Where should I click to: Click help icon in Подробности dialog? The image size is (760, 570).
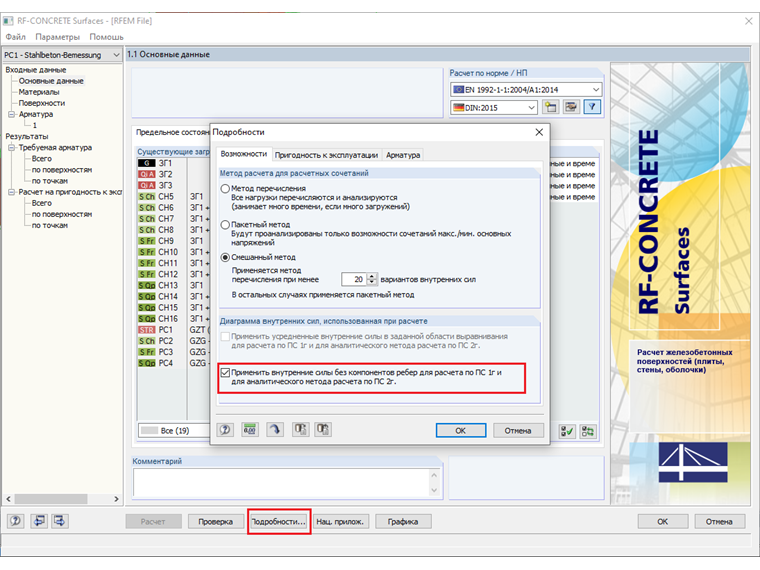225,430
